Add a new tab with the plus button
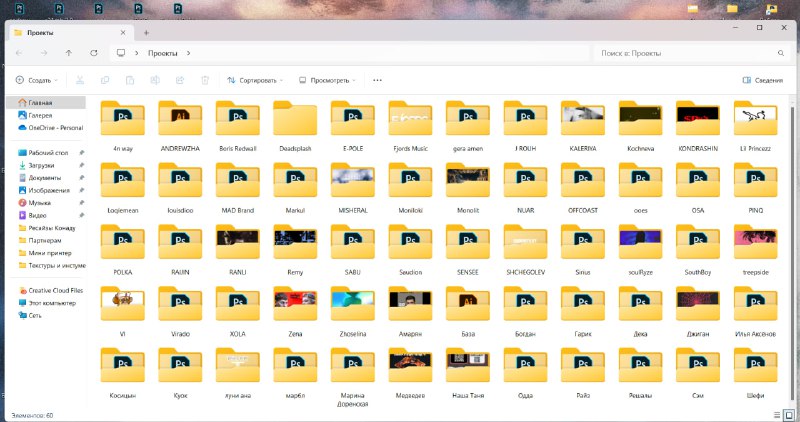Image resolution: width=800 pixels, height=422 pixels. click(146, 33)
